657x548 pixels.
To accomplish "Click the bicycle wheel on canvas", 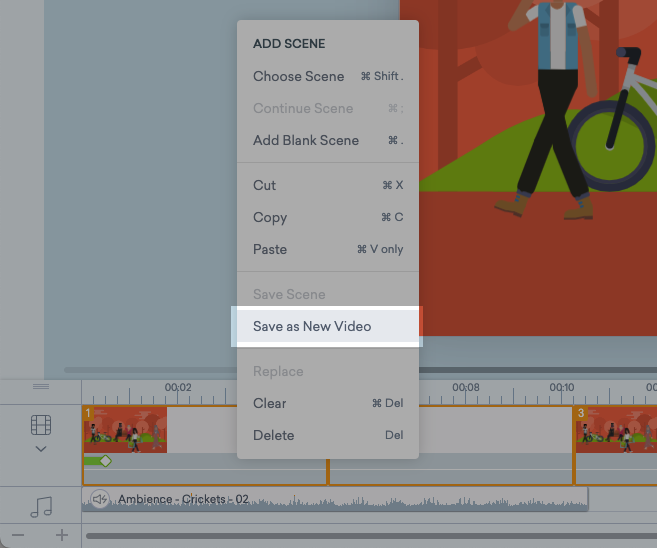I will pos(610,145).
